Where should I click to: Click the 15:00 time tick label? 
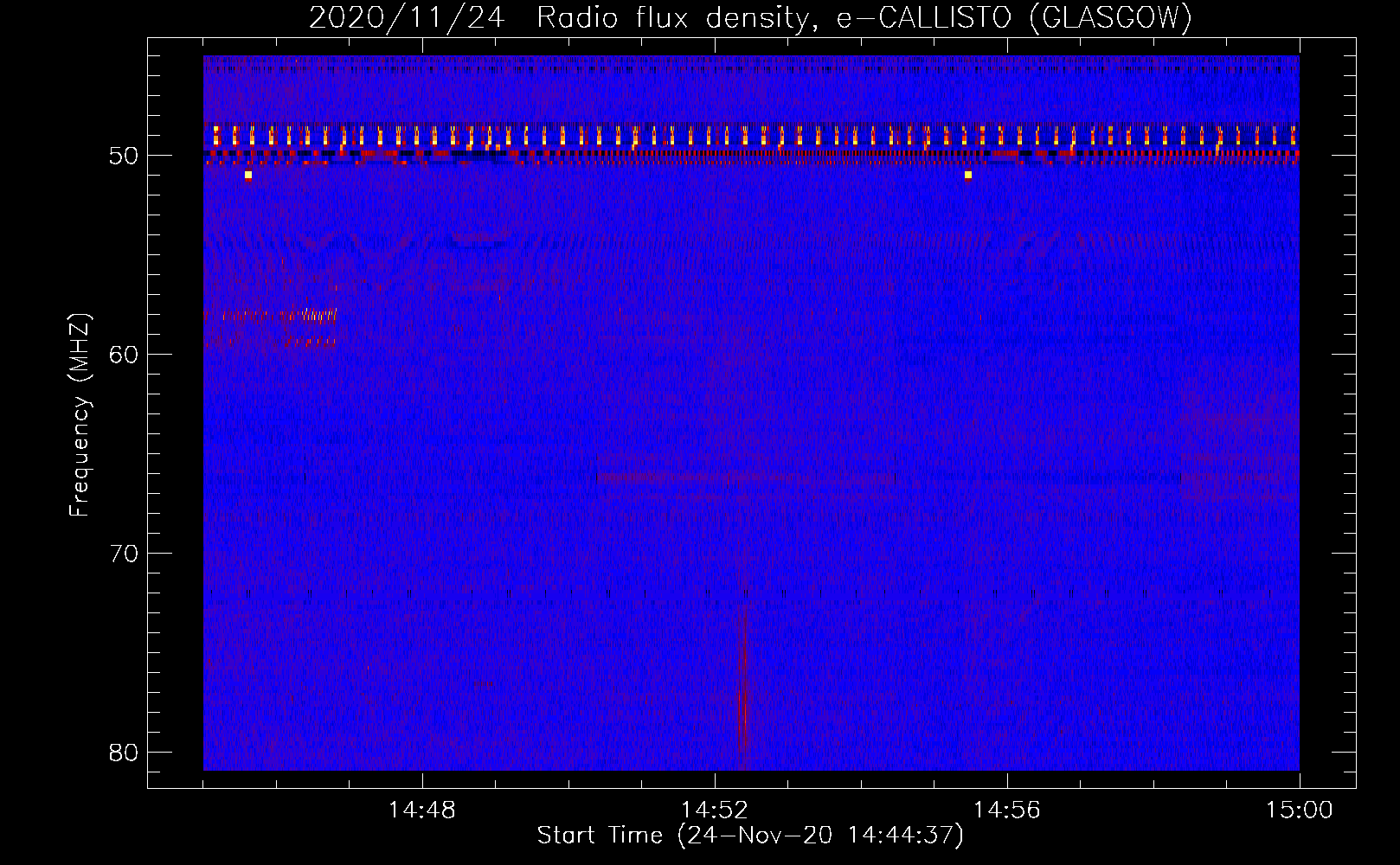coord(1299,811)
